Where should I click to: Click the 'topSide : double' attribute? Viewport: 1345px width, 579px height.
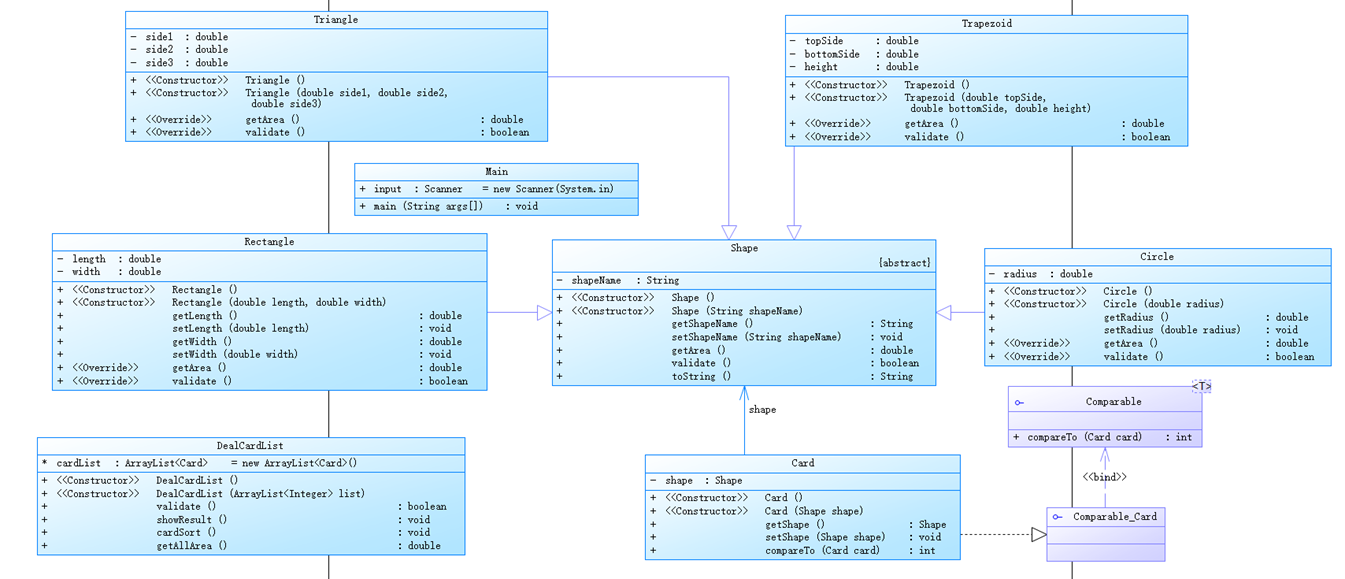tap(854, 42)
